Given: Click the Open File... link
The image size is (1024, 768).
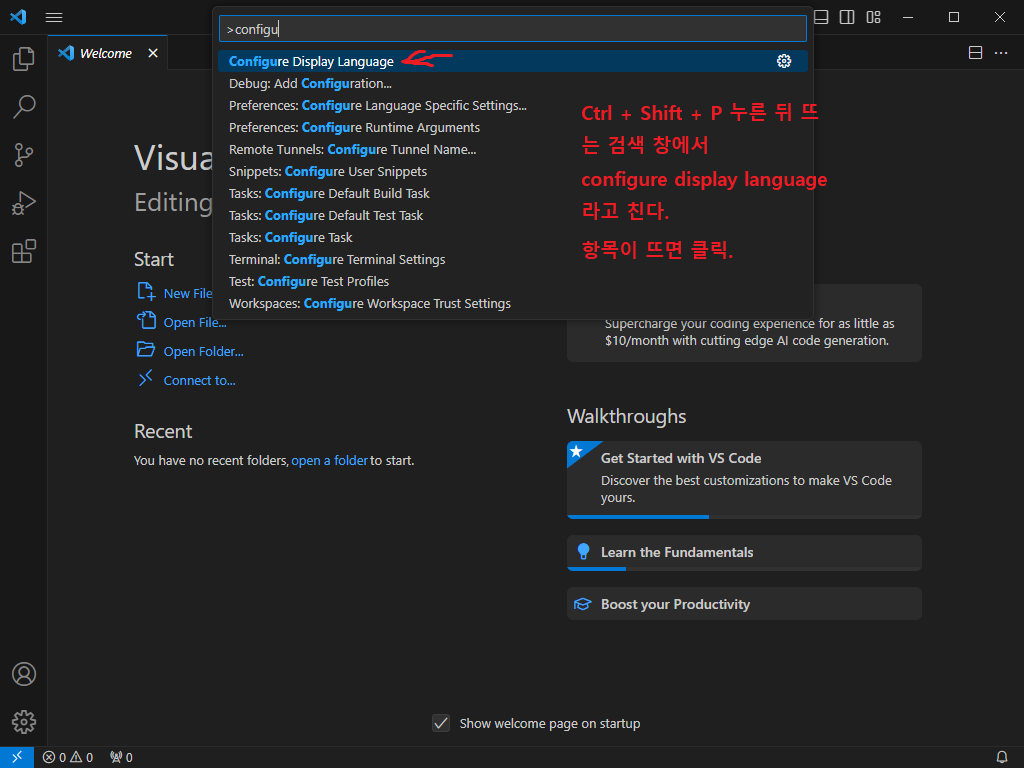Looking at the screenshot, I should click(x=195, y=323).
